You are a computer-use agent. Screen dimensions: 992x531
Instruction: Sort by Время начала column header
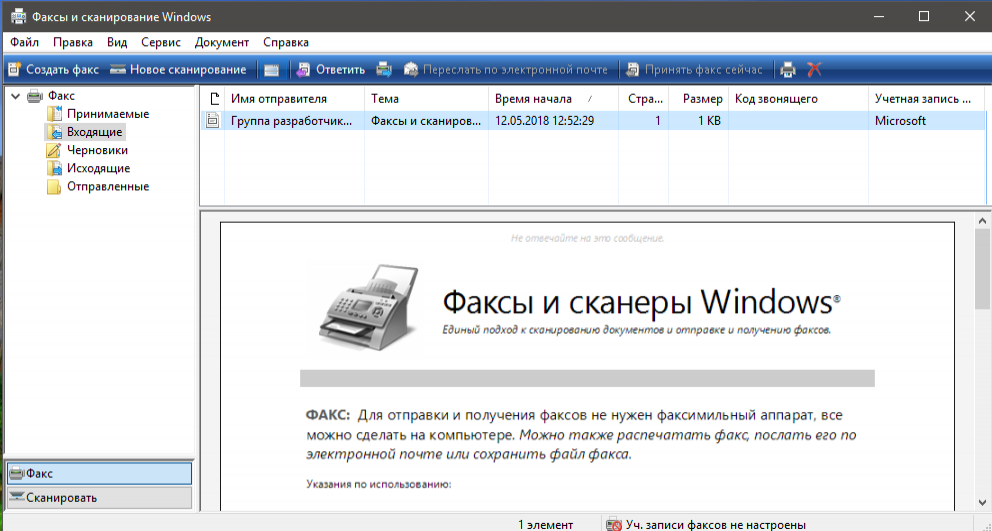tap(554, 99)
